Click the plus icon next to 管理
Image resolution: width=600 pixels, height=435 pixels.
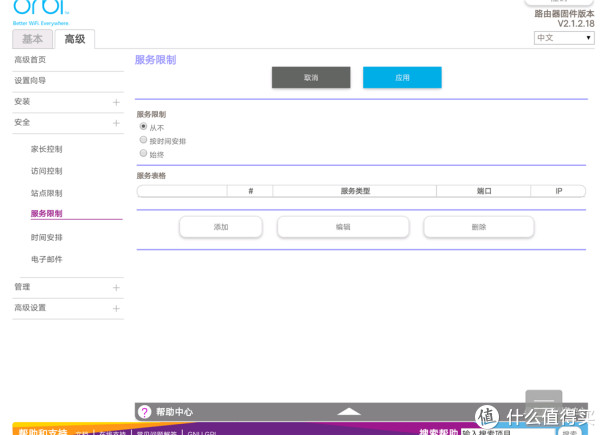click(116, 288)
